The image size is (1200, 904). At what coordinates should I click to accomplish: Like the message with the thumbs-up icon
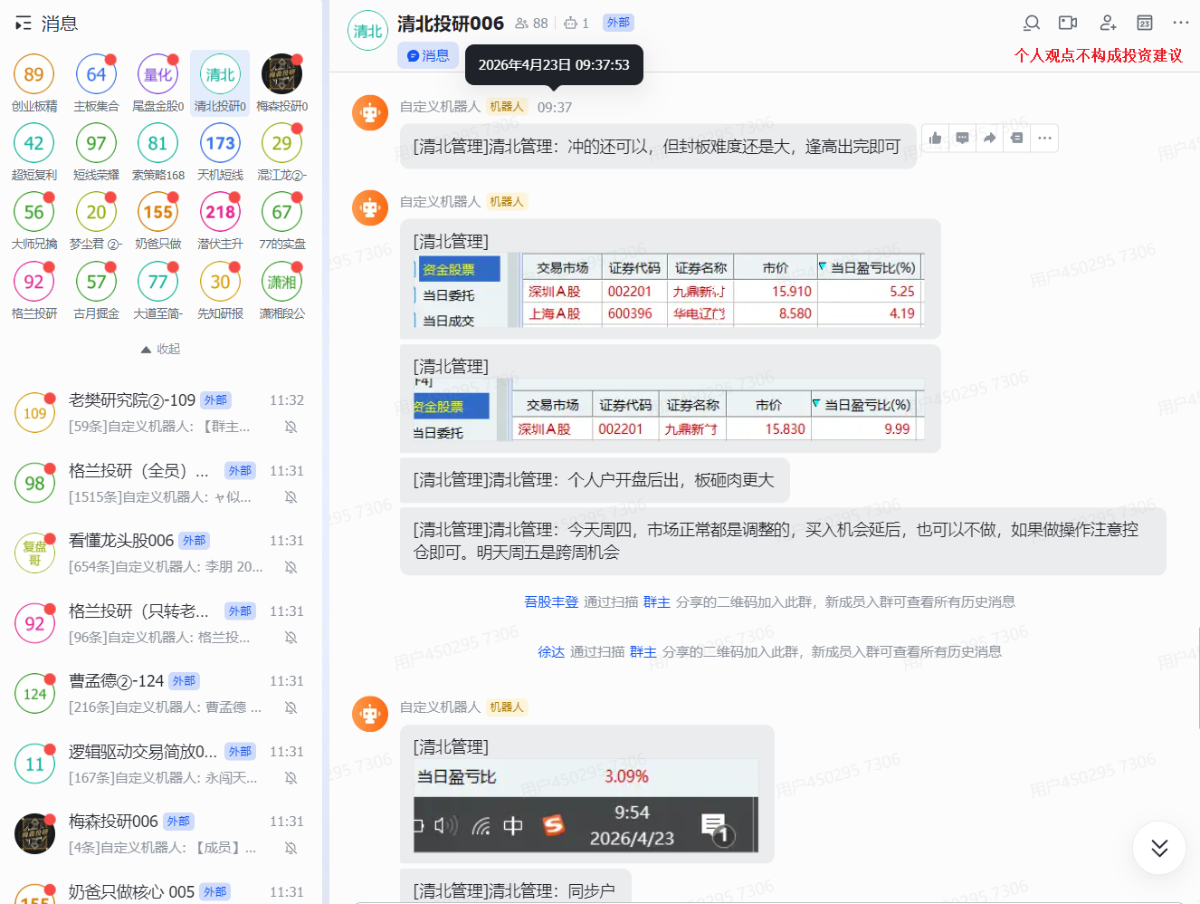click(x=935, y=138)
